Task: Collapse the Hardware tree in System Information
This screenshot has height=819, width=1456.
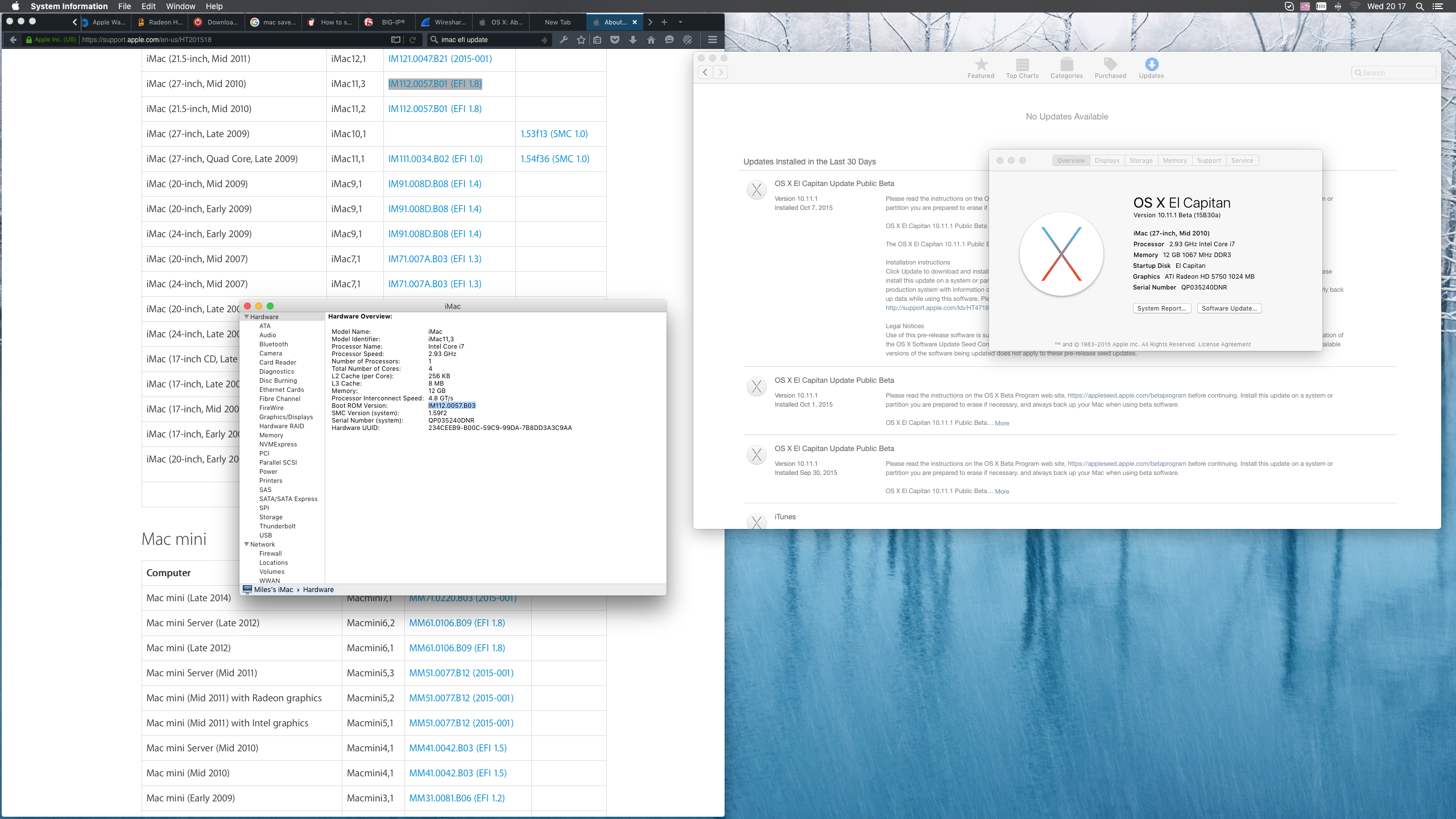Action: (x=247, y=317)
